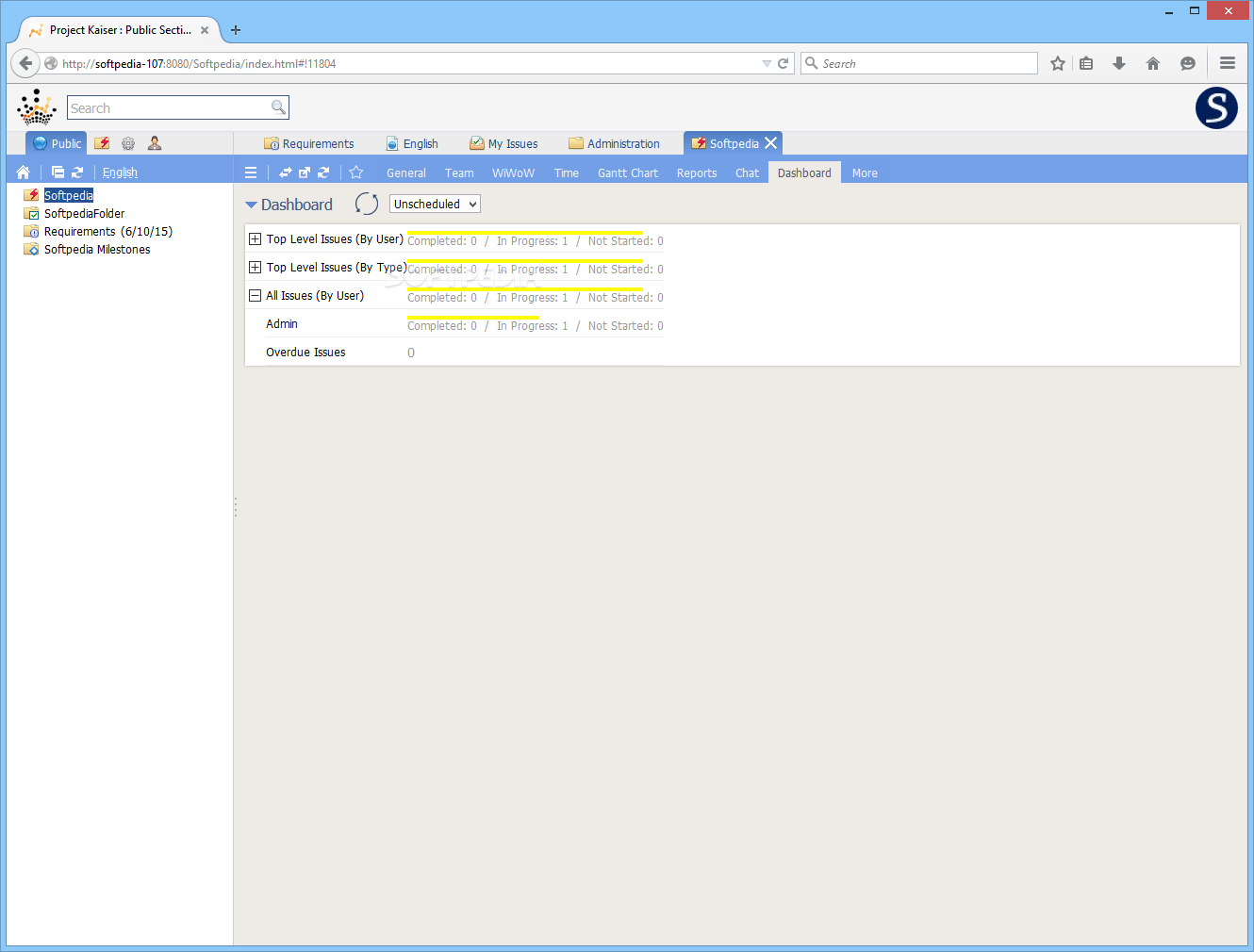1254x952 pixels.
Task: Click the browser Search field
Action: (919, 63)
